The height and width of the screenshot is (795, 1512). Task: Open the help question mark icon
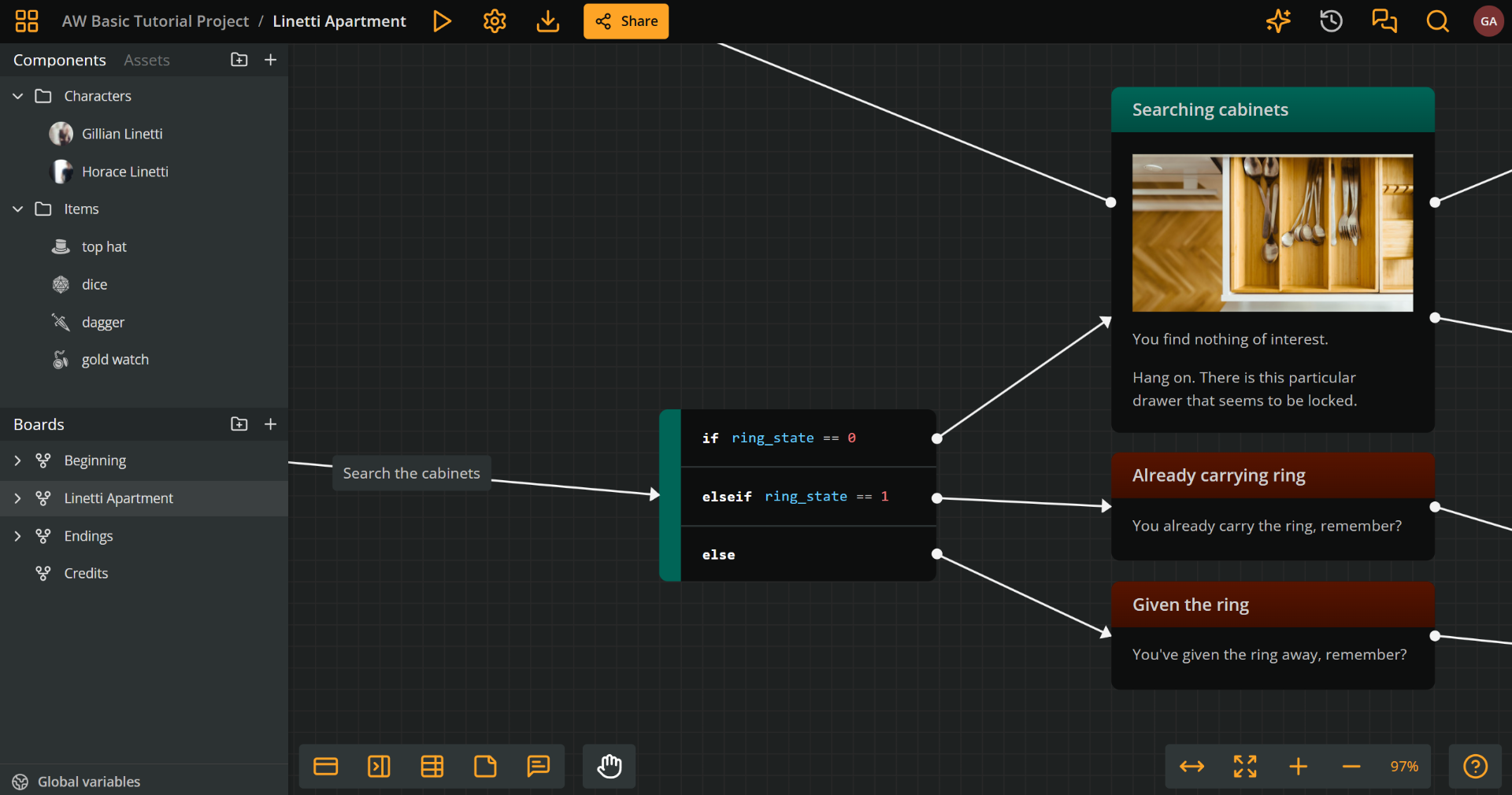[1475, 766]
